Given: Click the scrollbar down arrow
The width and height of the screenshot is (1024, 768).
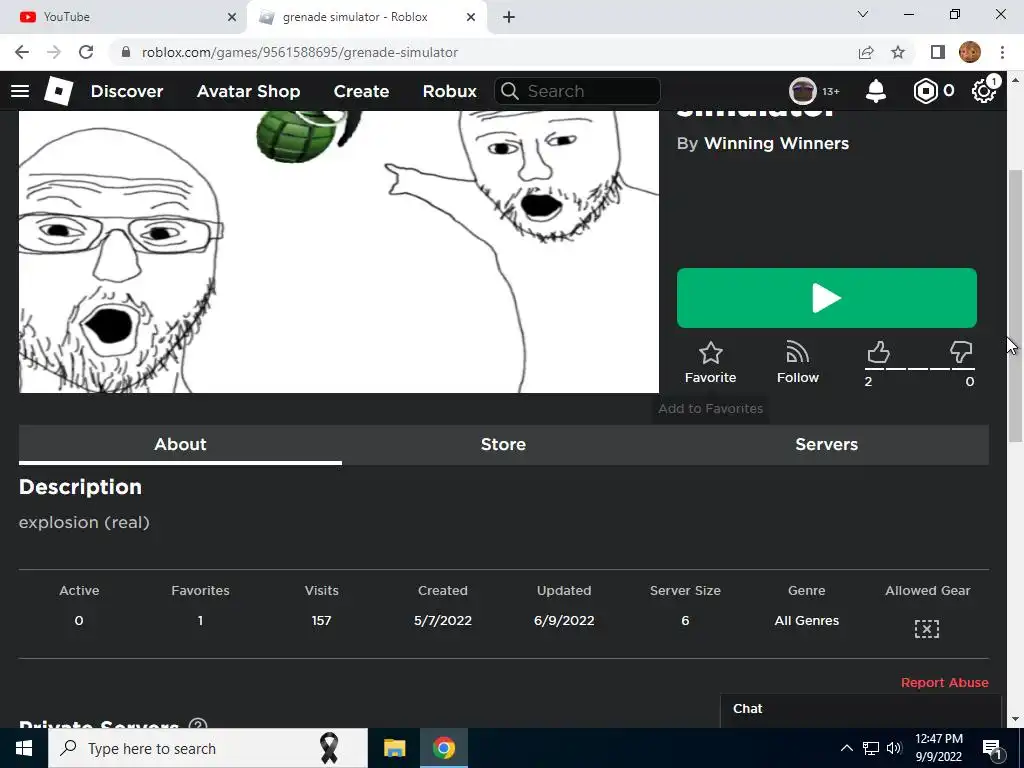Looking at the screenshot, I should (x=1015, y=720).
